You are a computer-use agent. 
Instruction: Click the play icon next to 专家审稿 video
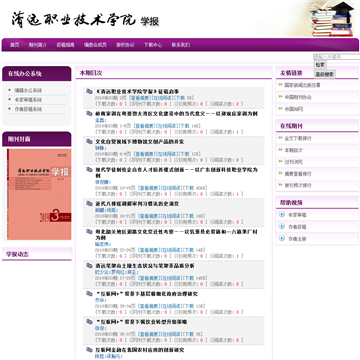coord(282,214)
